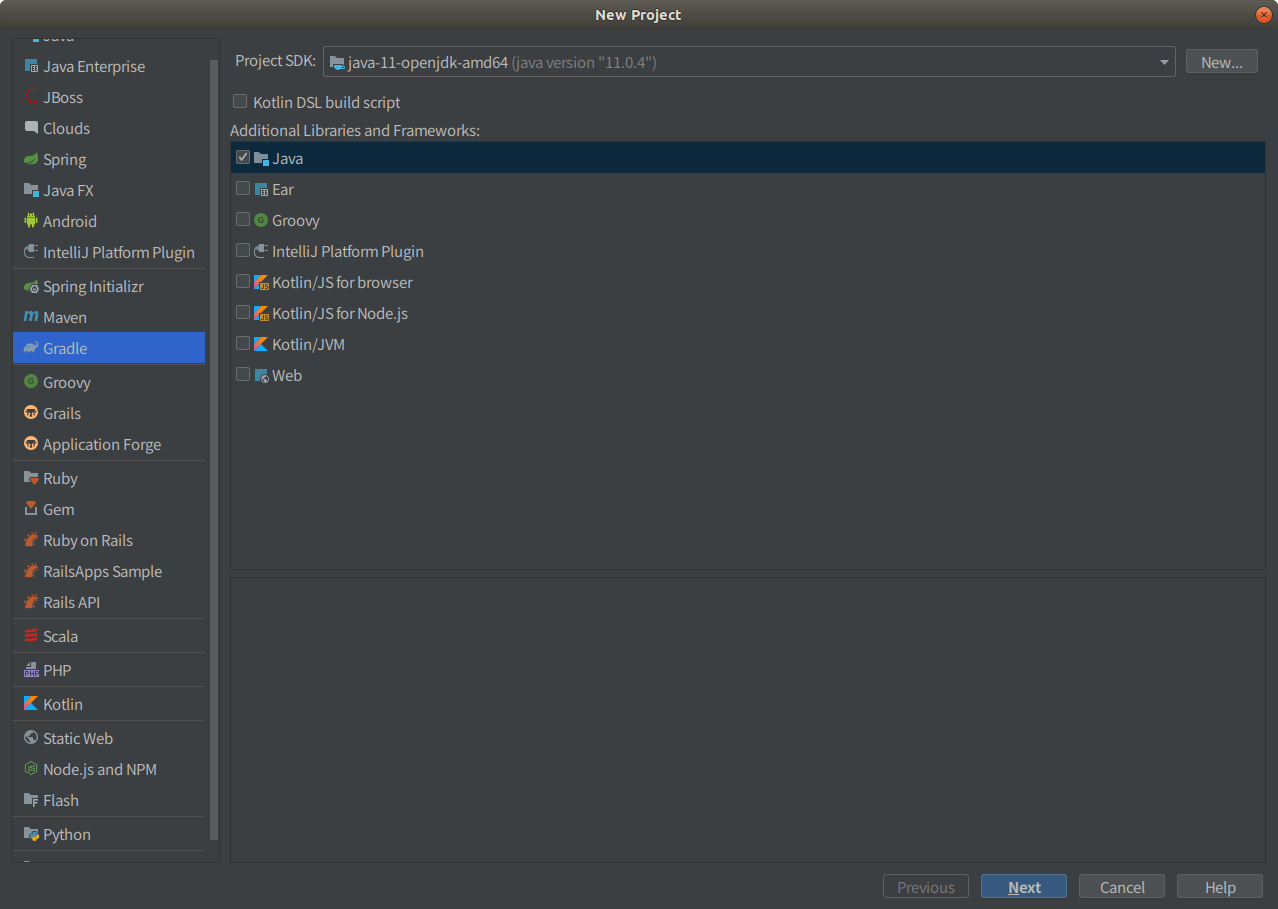This screenshot has height=909, width=1278.
Task: Check the Kotlin/JVM checkbox
Action: click(243, 344)
